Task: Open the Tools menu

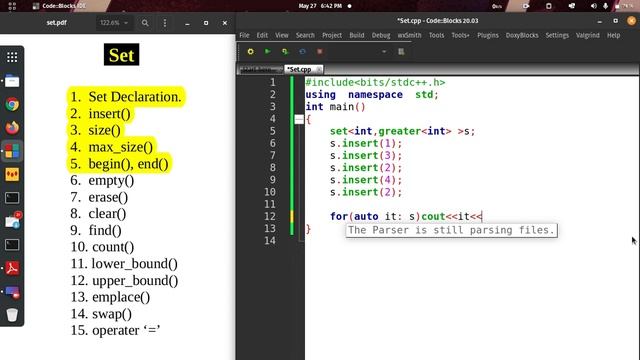Action: tap(436, 35)
